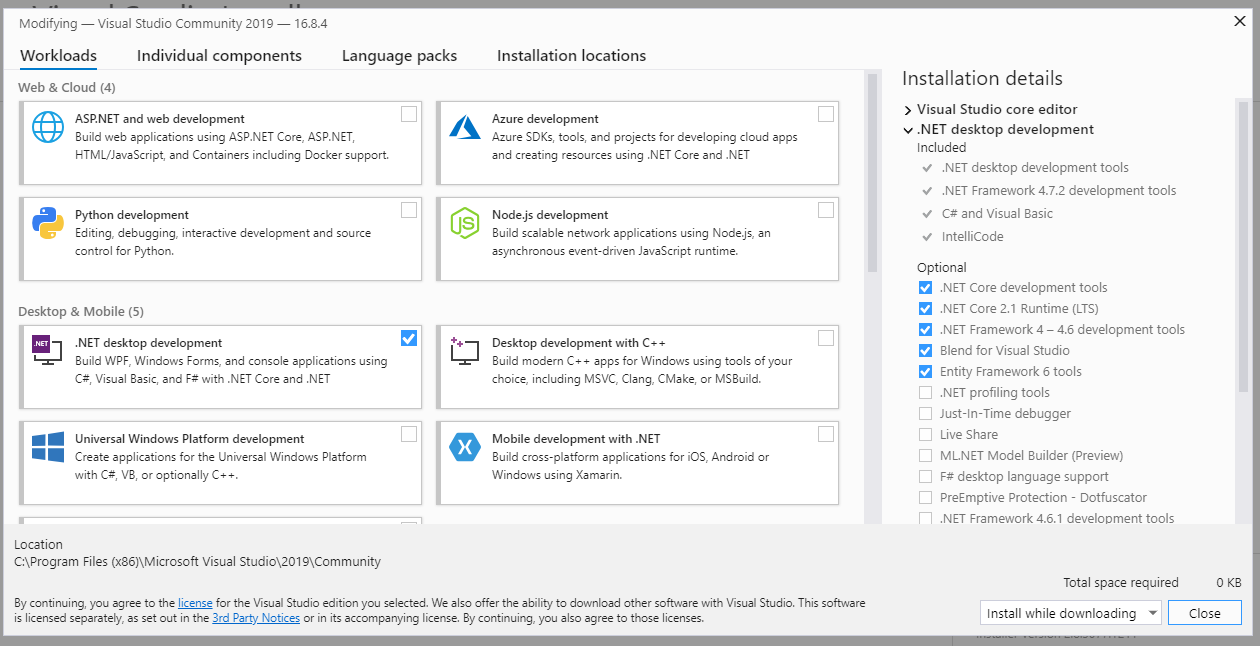Select the Universal Windows Platform development title
Screen dimensions: 1260x646
pos(190,439)
